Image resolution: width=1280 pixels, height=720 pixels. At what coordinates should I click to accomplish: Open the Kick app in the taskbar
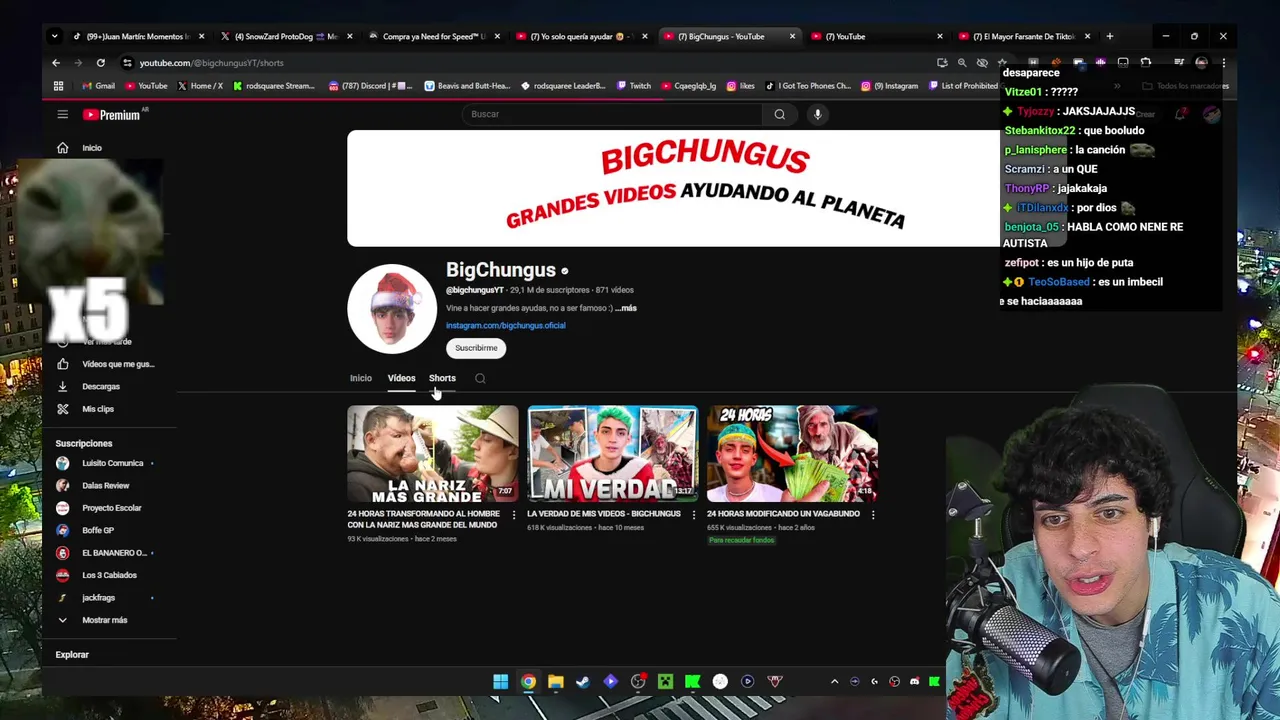(x=692, y=682)
